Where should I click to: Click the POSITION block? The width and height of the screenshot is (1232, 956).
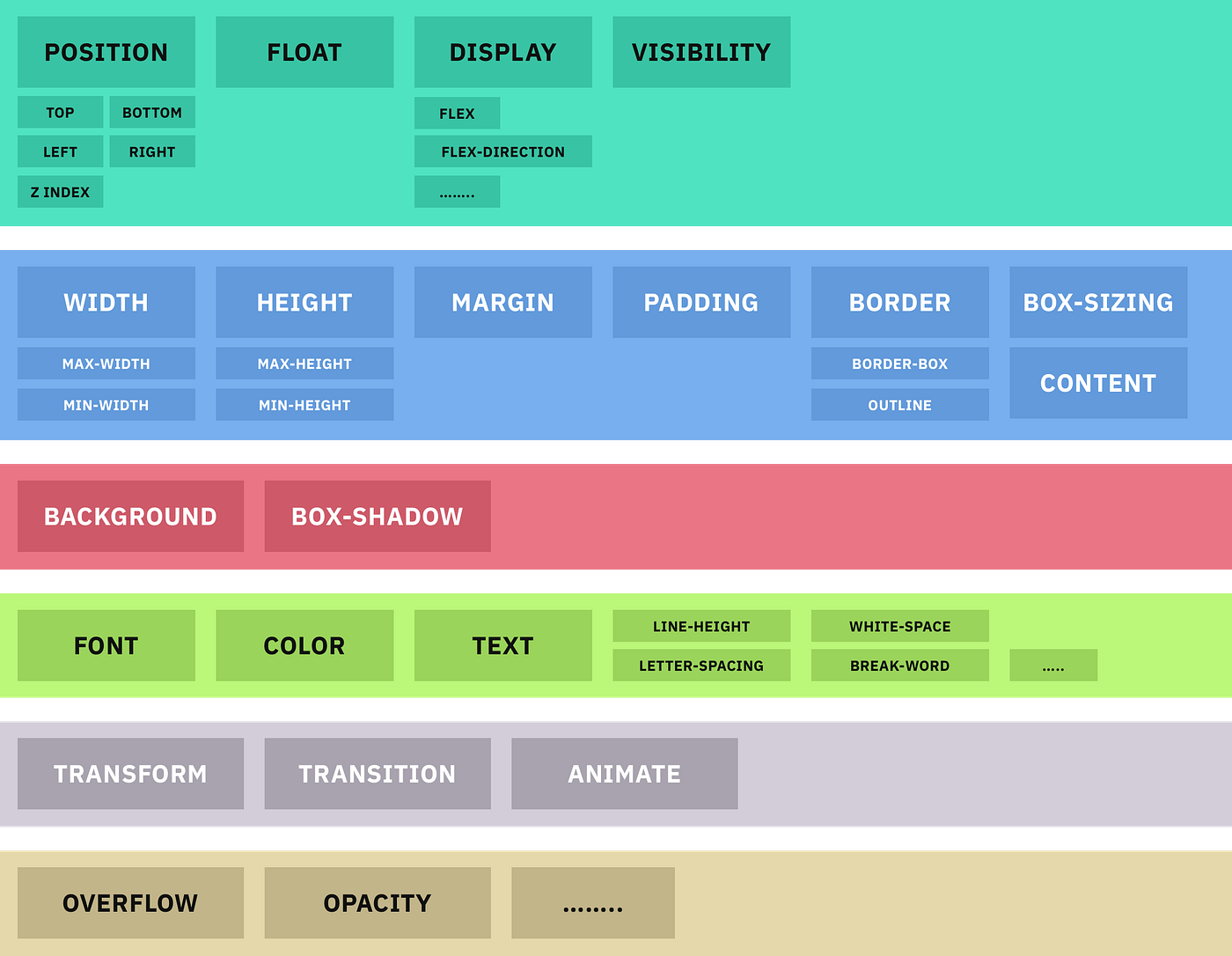click(x=106, y=52)
